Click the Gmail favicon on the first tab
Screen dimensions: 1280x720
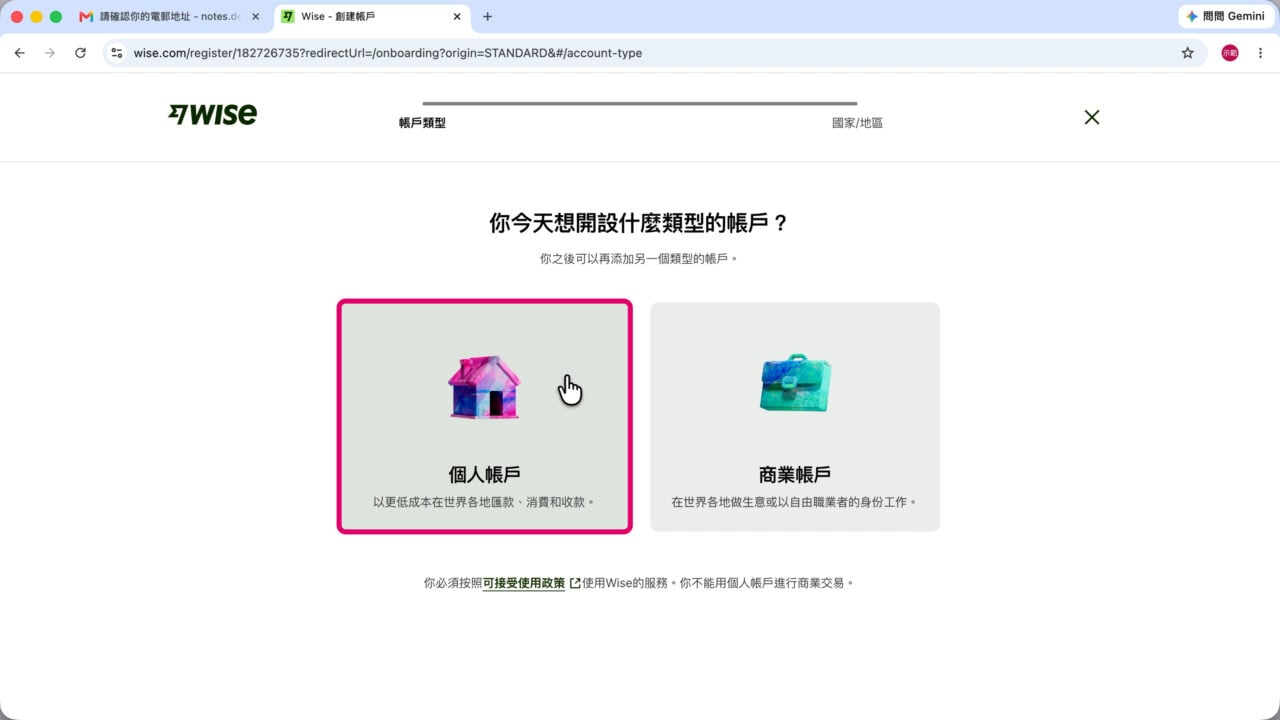point(86,17)
